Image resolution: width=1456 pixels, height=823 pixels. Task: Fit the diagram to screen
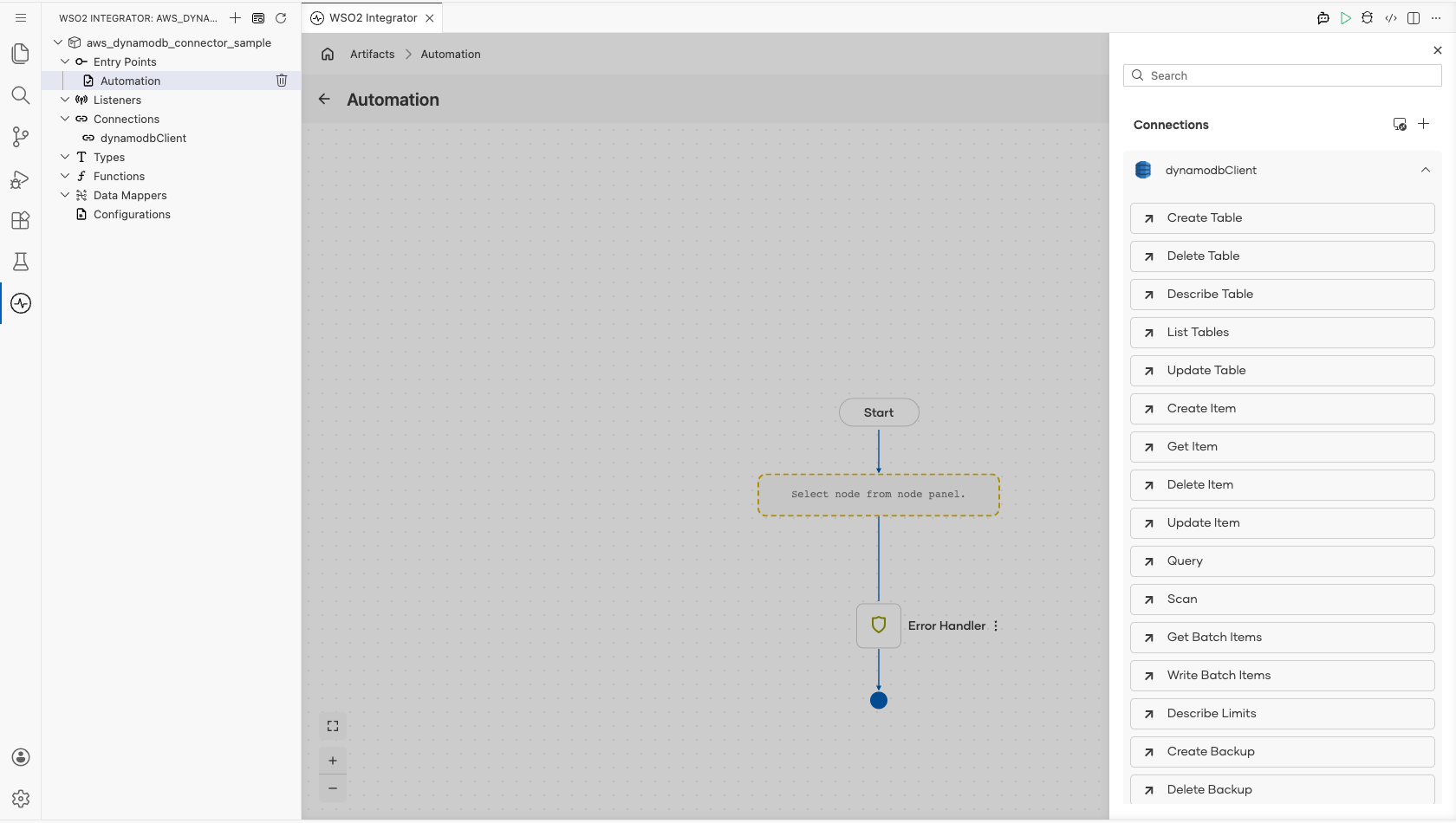(x=333, y=726)
